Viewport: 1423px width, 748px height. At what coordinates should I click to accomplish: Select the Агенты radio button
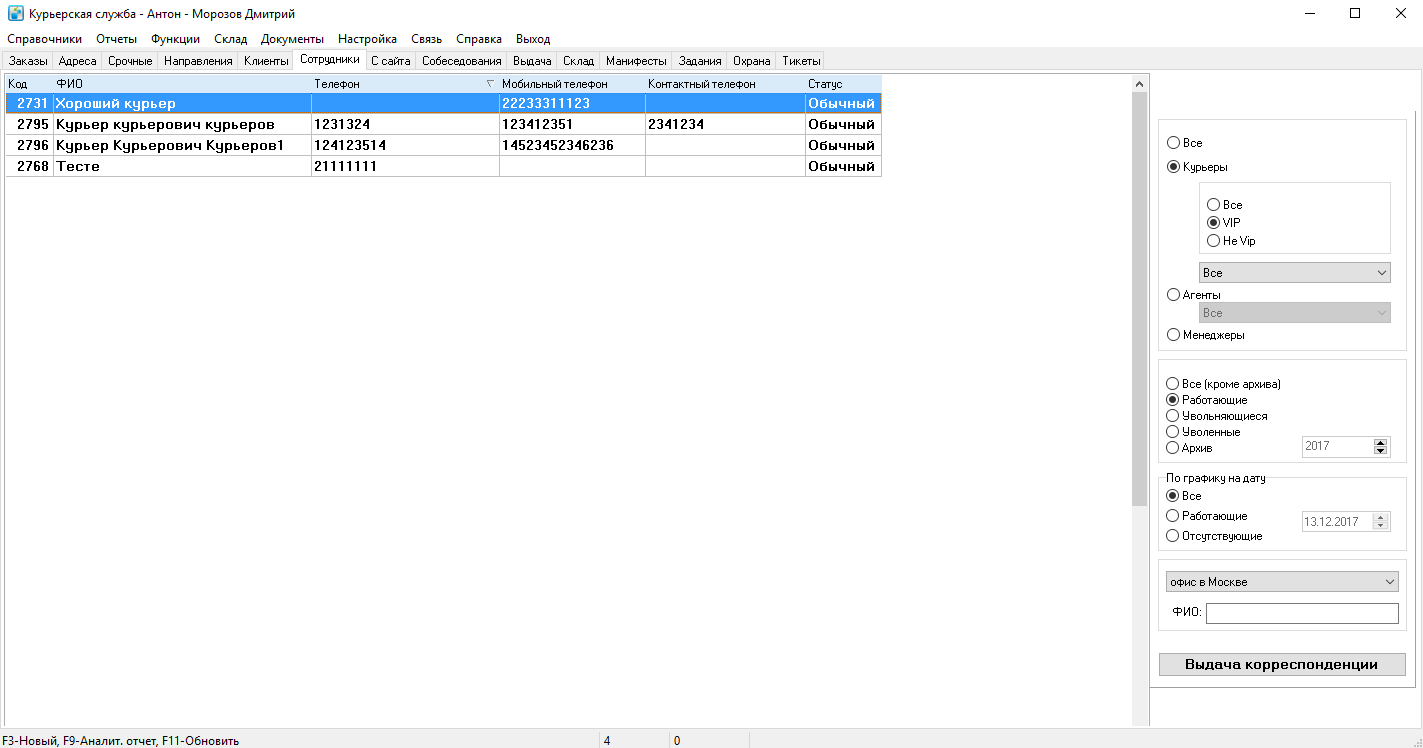1174,295
